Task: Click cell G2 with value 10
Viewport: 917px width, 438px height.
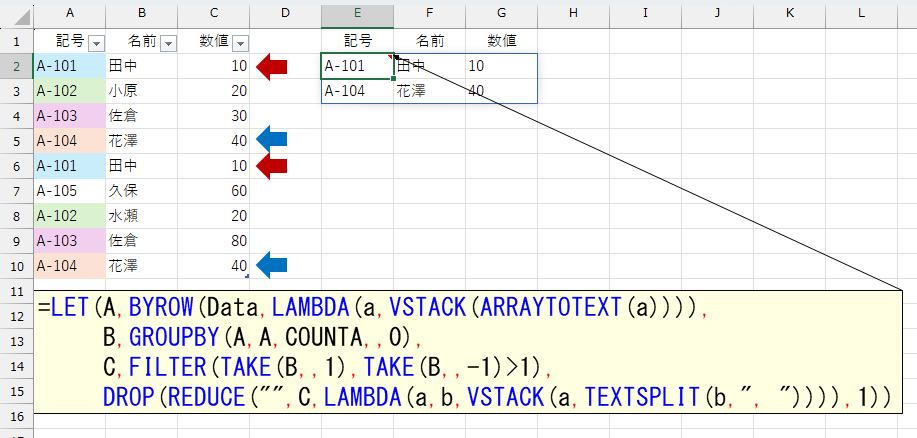Action: 501,66
